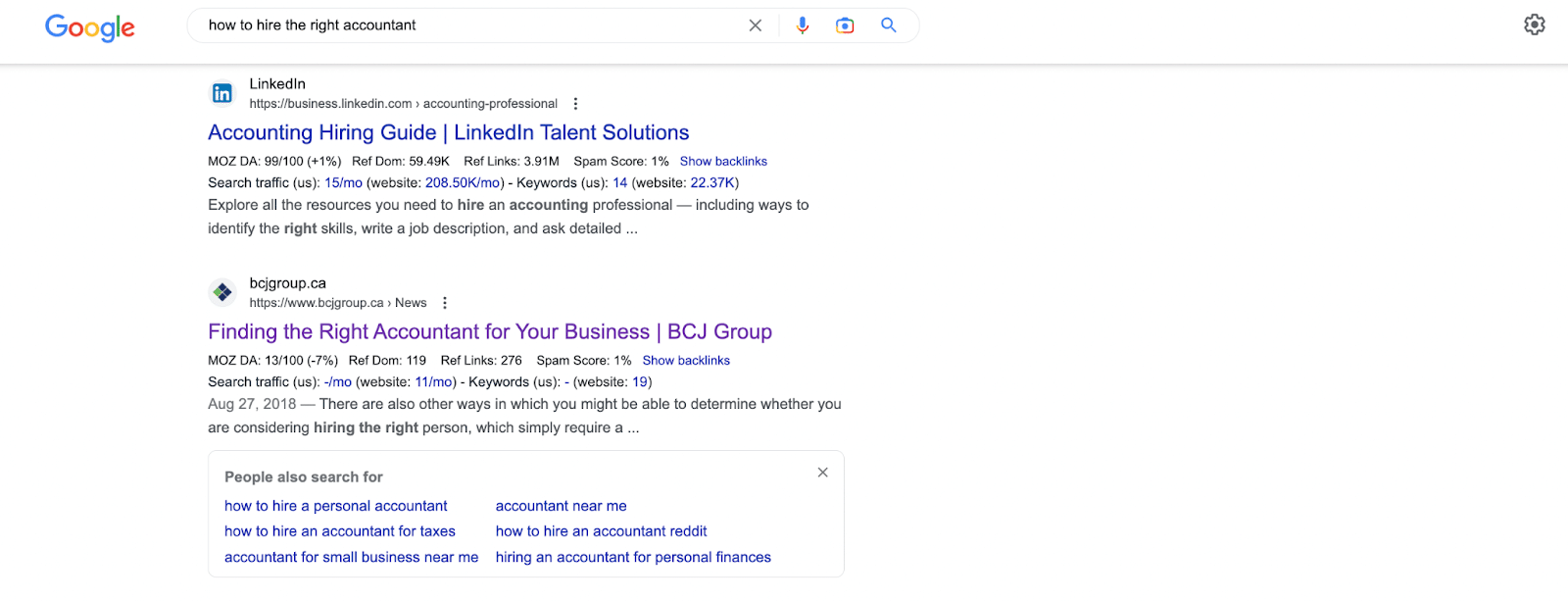Click bcjgroup website keywords 19 link

(x=640, y=381)
